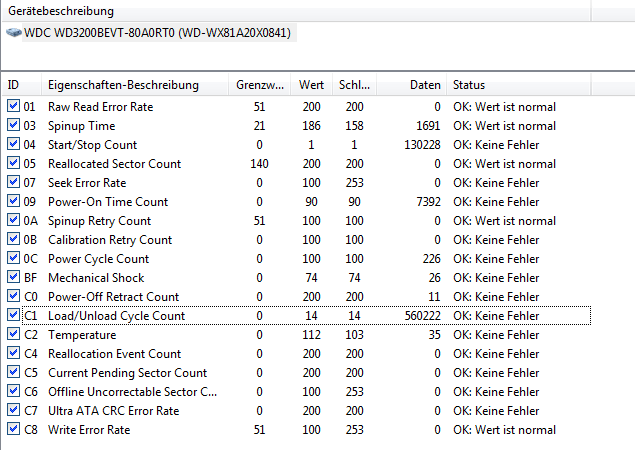Uncheck the Seek Error Rate checkbox

(13, 182)
